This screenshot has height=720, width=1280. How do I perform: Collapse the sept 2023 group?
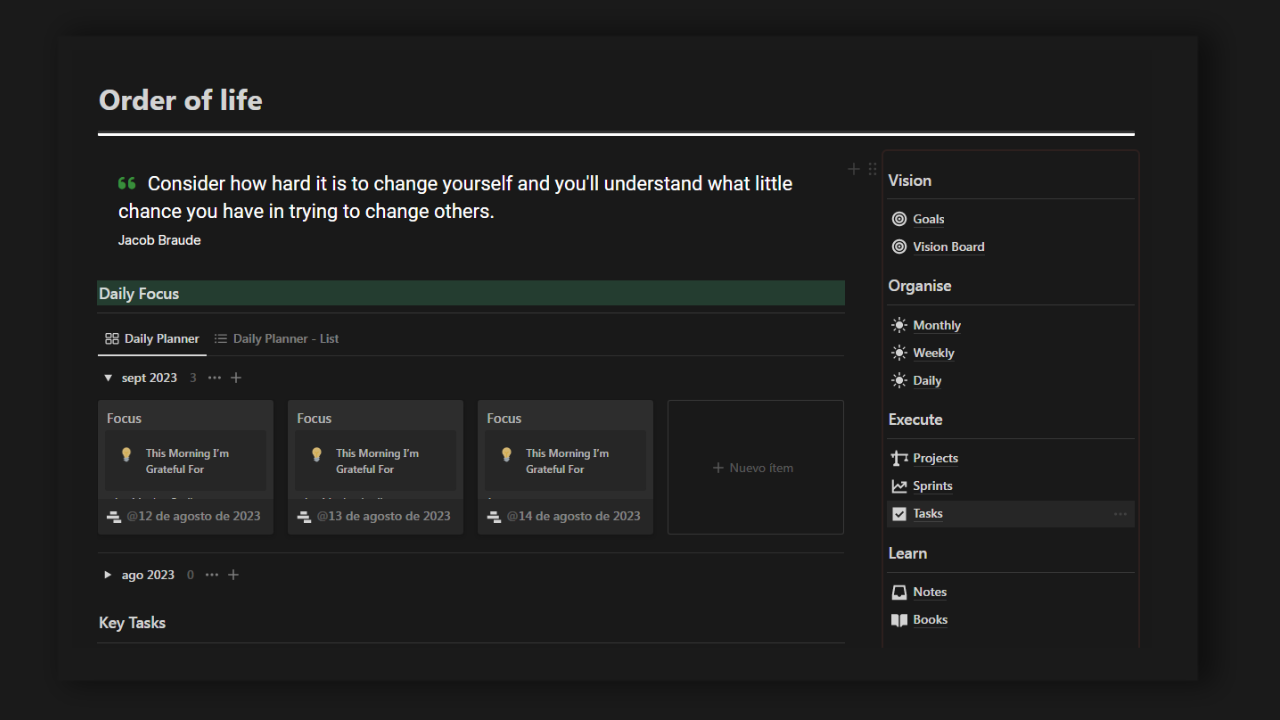tap(108, 378)
